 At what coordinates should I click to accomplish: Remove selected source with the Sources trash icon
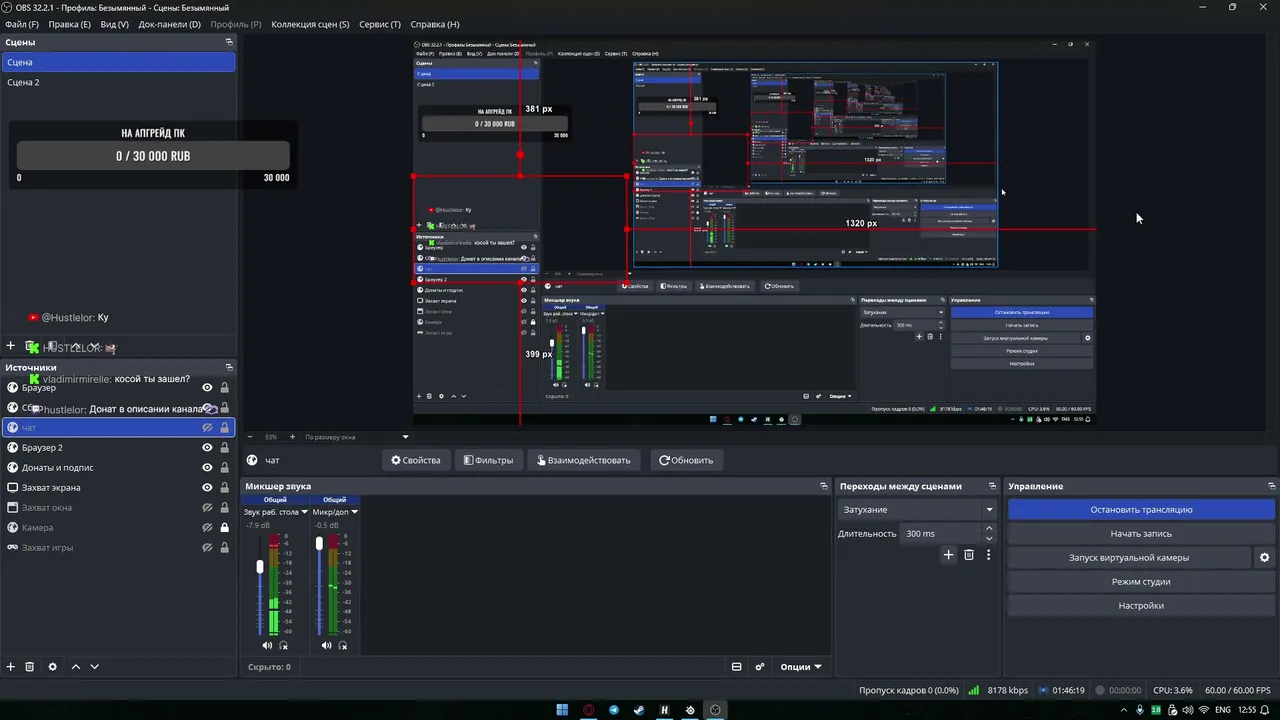30,667
